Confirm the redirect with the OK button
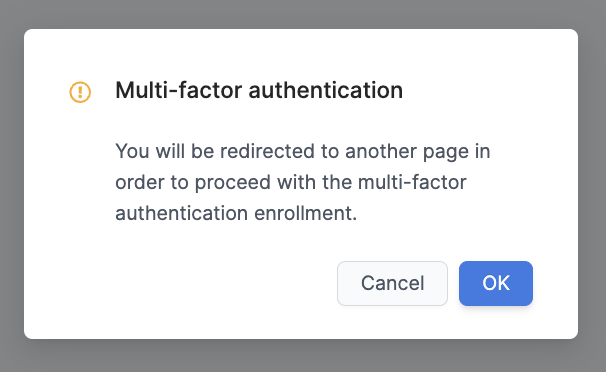 496,283
